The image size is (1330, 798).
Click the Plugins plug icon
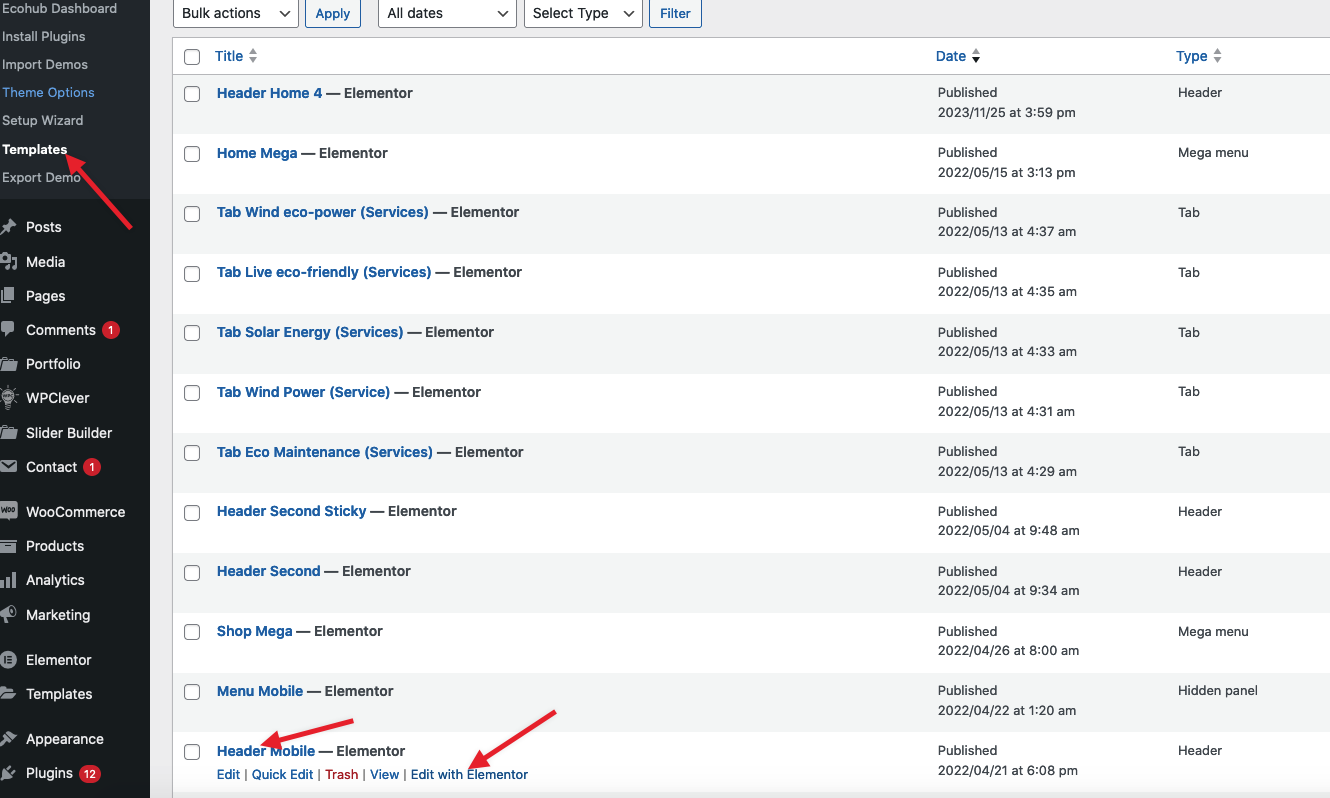9,773
